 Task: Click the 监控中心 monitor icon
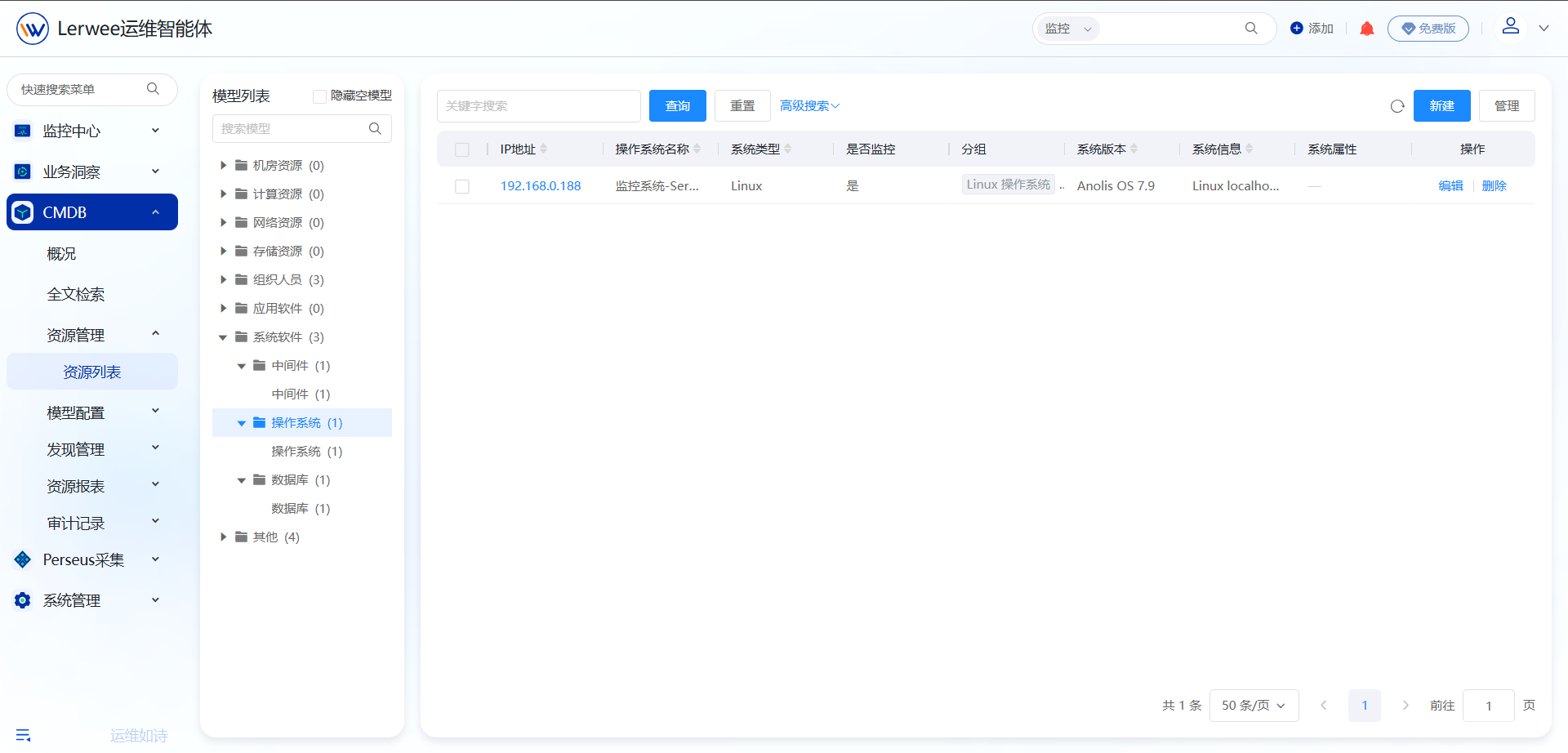pos(23,131)
